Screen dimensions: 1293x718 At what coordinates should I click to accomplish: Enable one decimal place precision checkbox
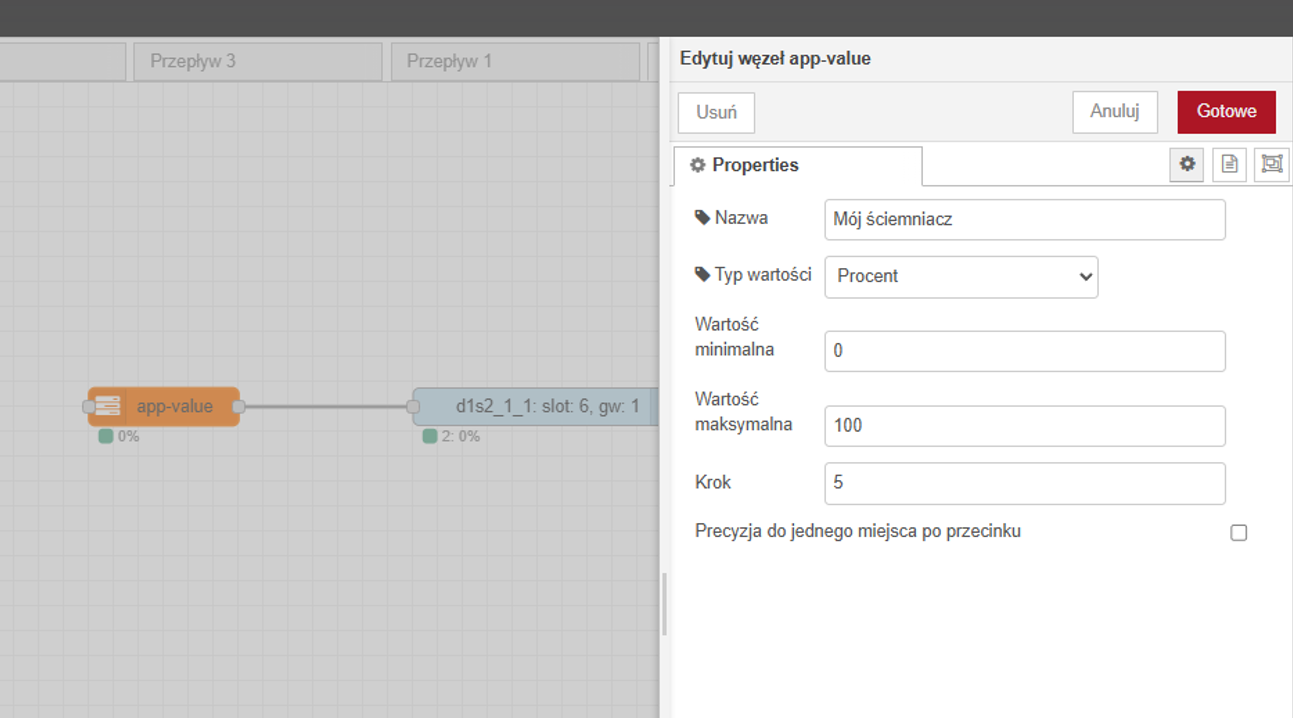coord(1239,533)
